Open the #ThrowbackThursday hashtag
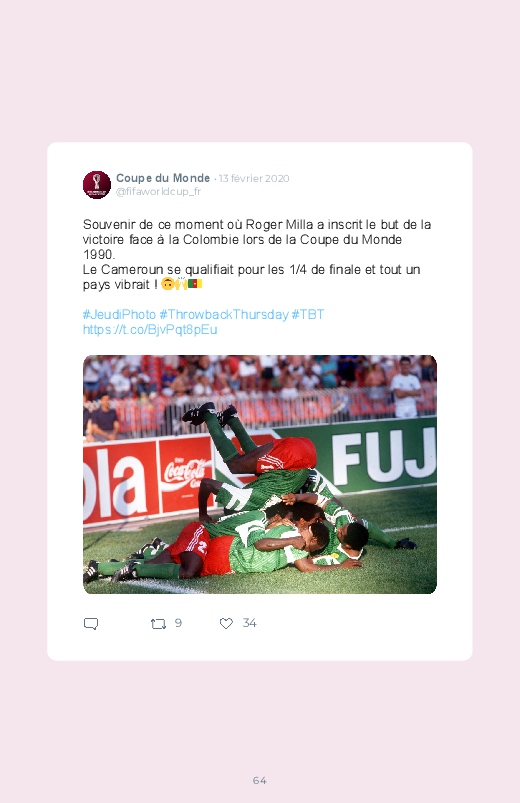 click(x=224, y=314)
